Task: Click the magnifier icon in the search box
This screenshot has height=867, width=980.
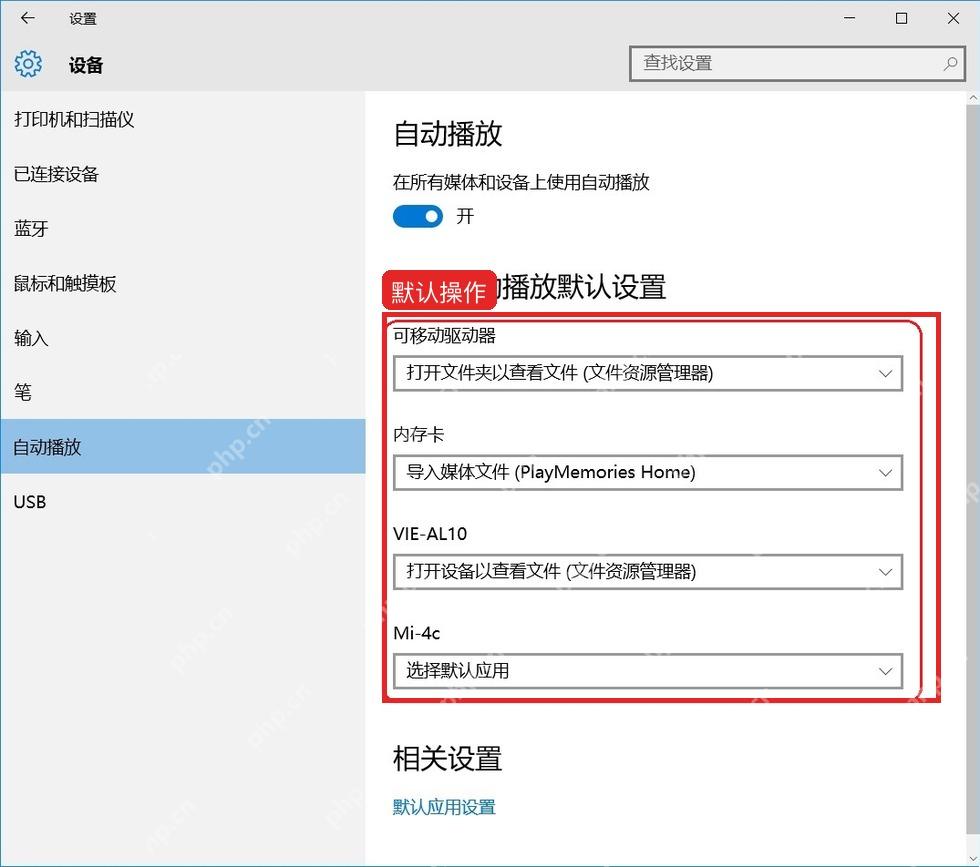Action: [950, 63]
